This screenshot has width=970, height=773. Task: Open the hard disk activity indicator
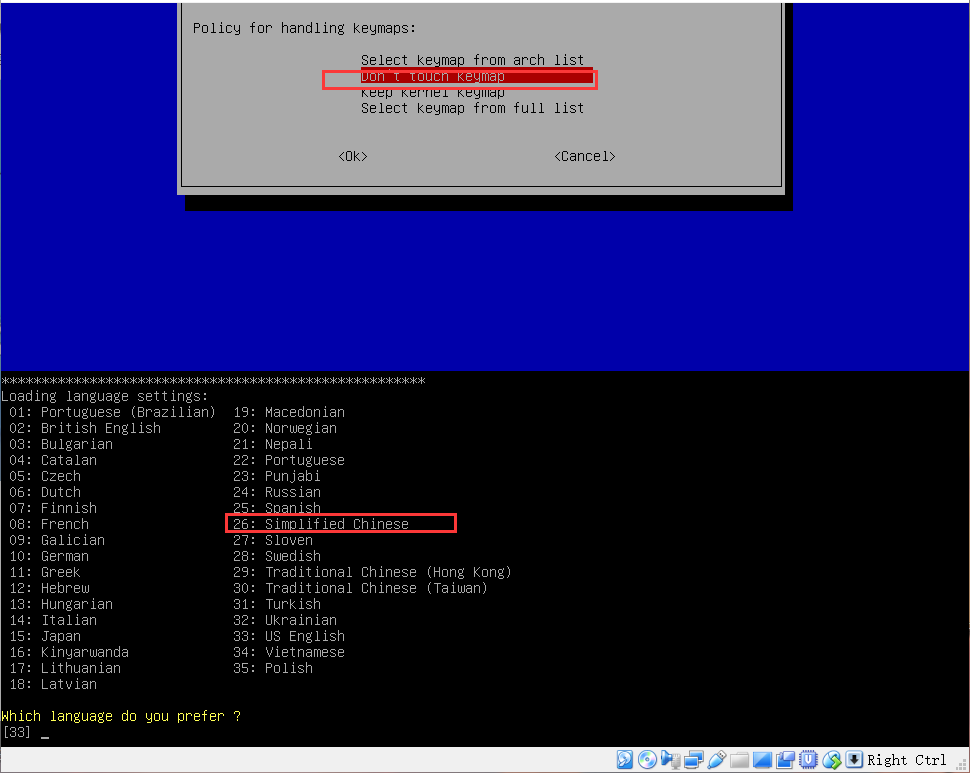click(624, 759)
